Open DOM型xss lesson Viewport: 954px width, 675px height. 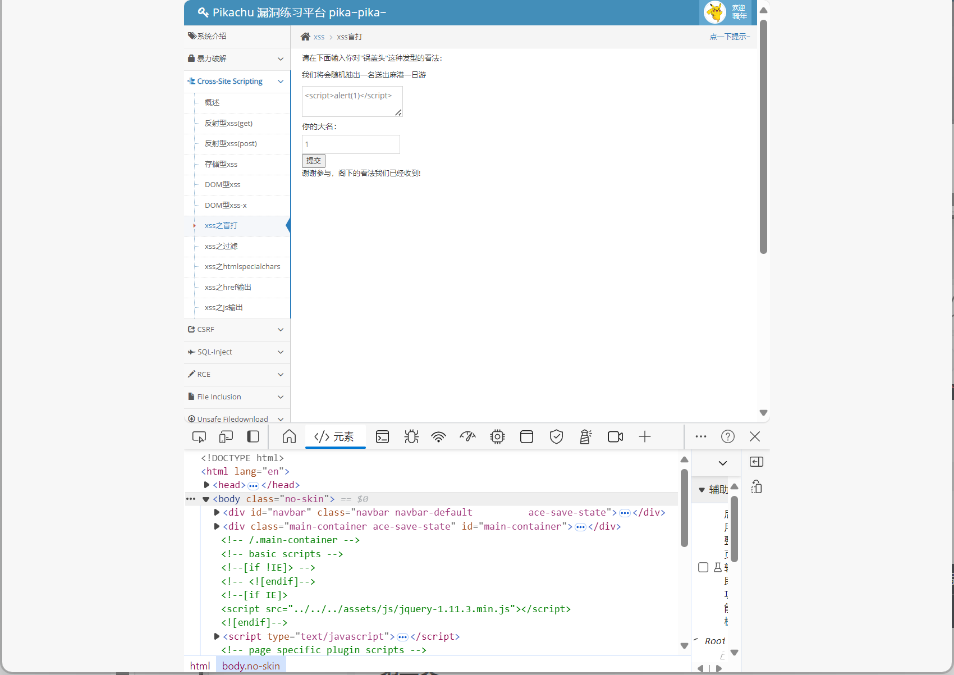pos(222,184)
